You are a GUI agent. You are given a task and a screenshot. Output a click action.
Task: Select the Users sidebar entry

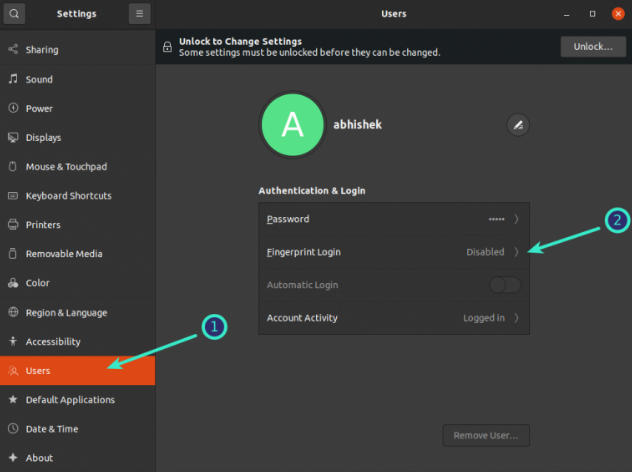tap(77, 371)
